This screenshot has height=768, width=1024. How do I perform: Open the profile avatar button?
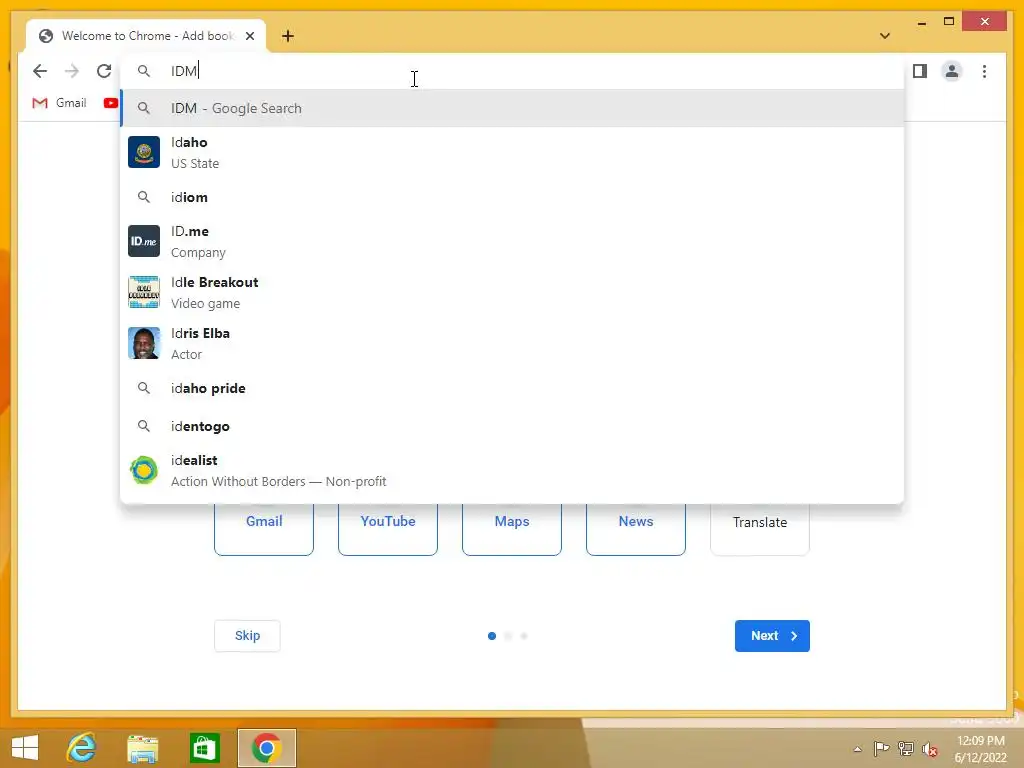click(x=952, y=71)
